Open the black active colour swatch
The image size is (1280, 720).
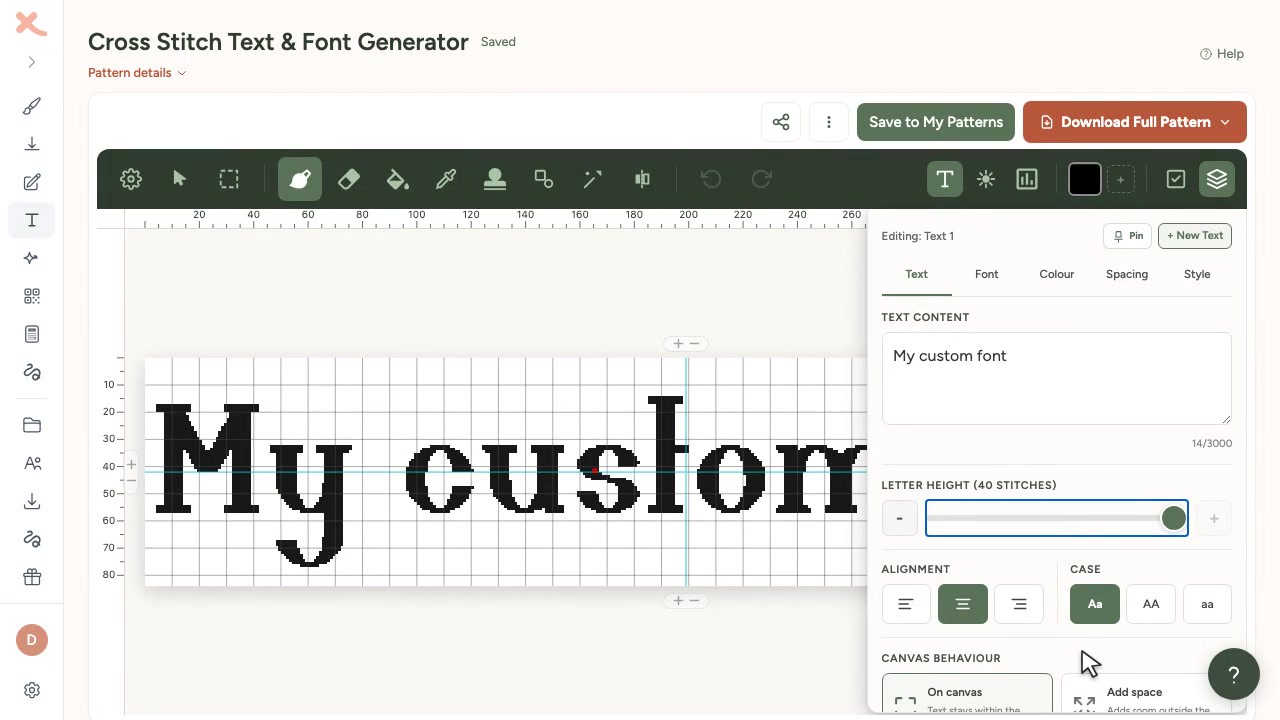pos(1085,179)
